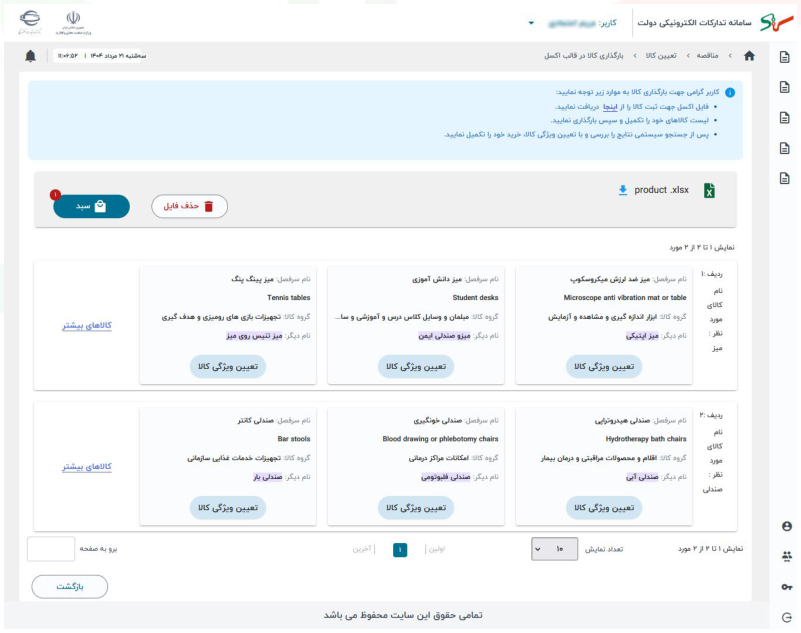Image resolution: width=801 pixels, height=633 pixels.
Task: Select the Blood drawing or phlebotomy chairs text
Action: [x=440, y=439]
